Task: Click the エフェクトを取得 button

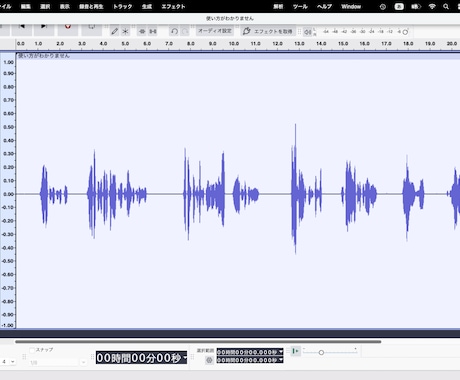Action: pyautogui.click(x=268, y=31)
